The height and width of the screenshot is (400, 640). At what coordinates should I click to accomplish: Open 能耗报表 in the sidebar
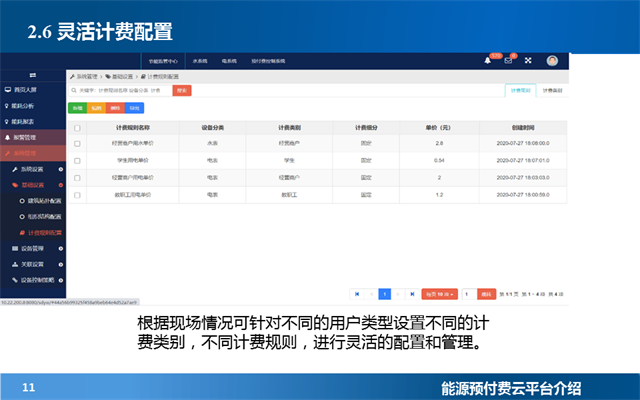(22, 122)
